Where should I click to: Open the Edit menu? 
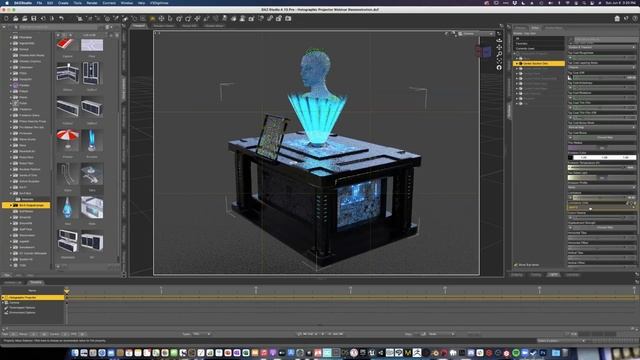(x=50, y=3)
